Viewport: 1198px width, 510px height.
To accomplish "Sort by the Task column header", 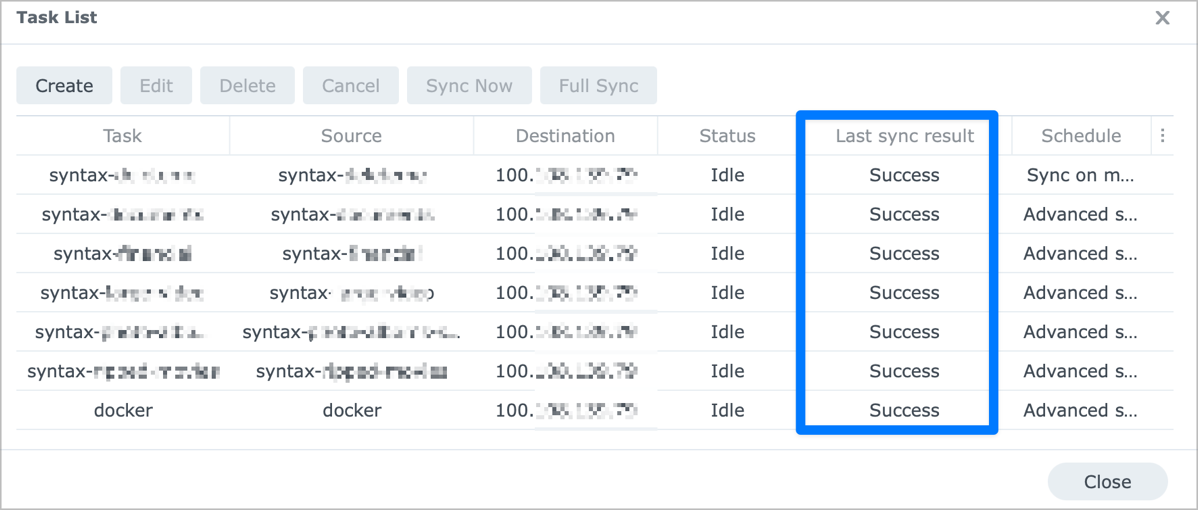I will [x=122, y=136].
